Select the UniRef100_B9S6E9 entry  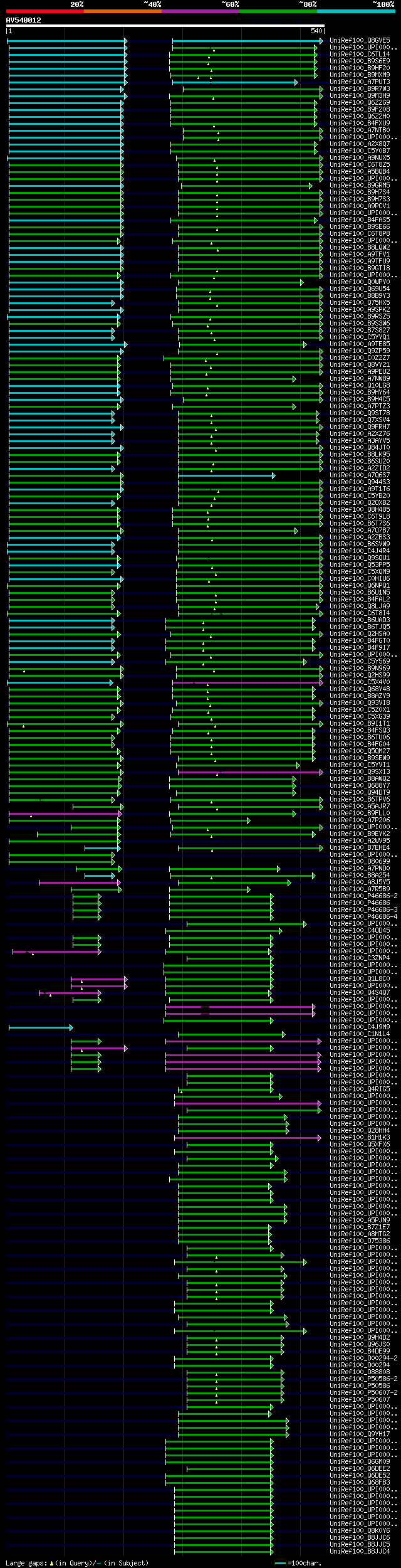click(x=360, y=61)
